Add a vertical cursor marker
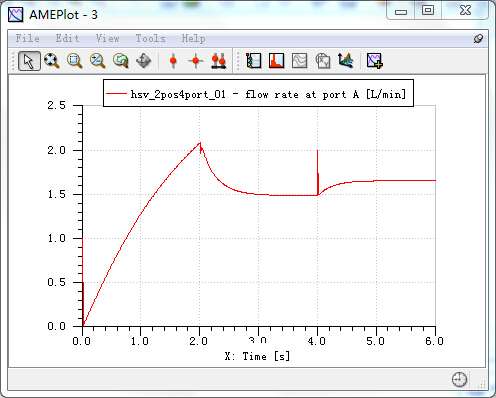496x398 pixels. coord(173,61)
